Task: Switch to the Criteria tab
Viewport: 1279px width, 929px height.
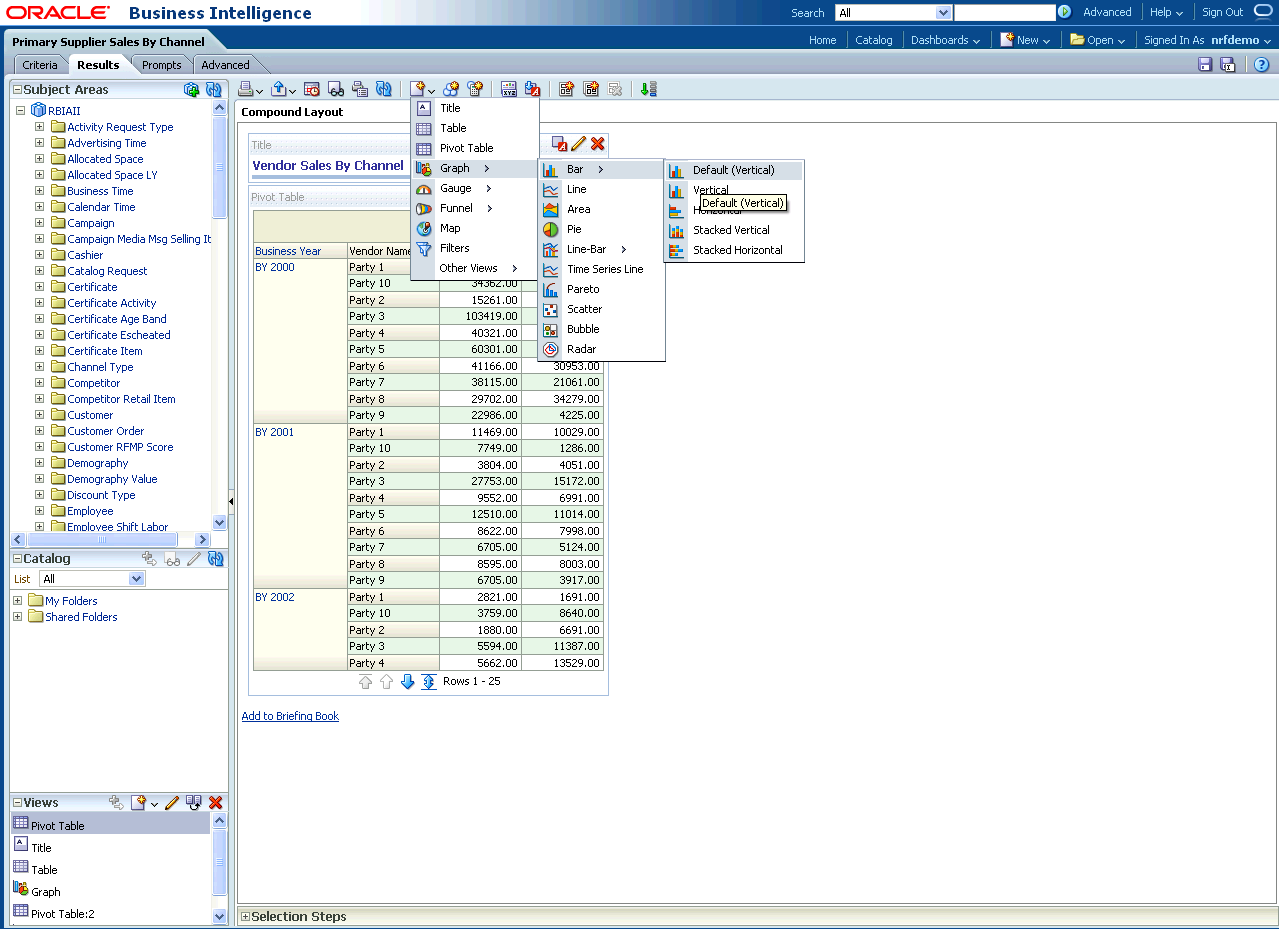Action: (x=41, y=65)
